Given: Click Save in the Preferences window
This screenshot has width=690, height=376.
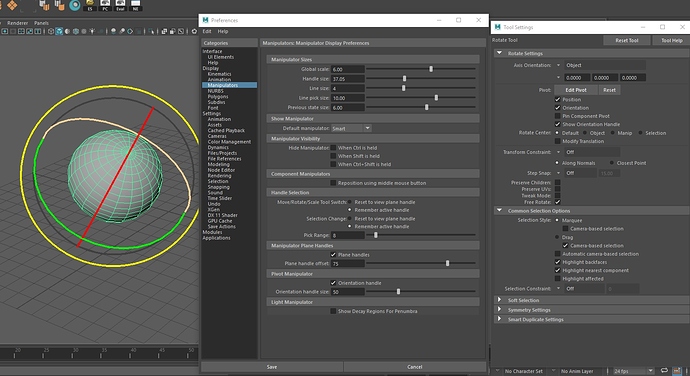Looking at the screenshot, I should 272,367.
